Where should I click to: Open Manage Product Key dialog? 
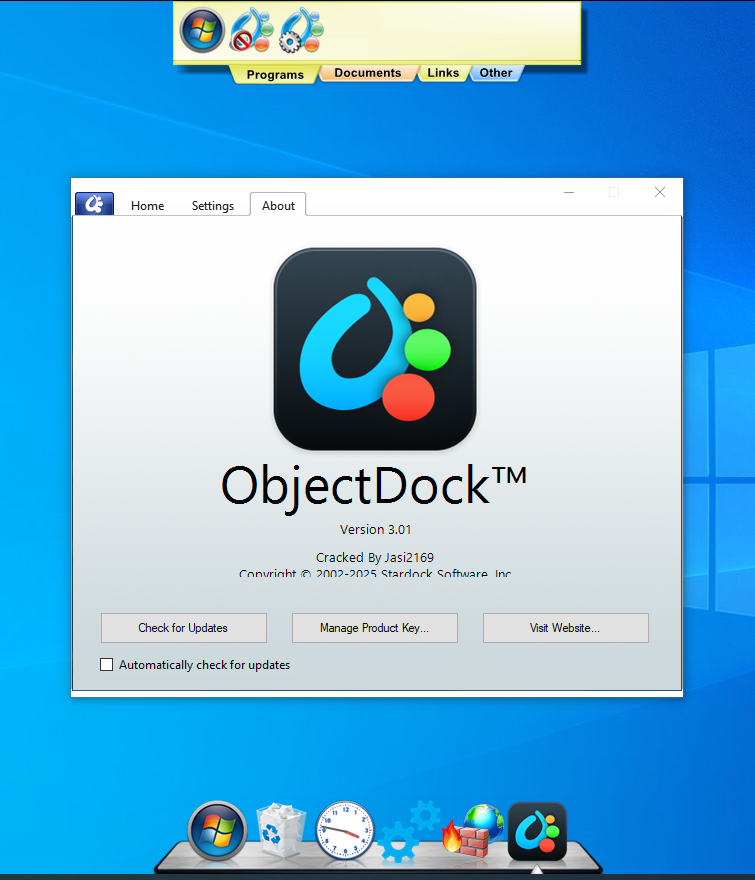tap(374, 627)
